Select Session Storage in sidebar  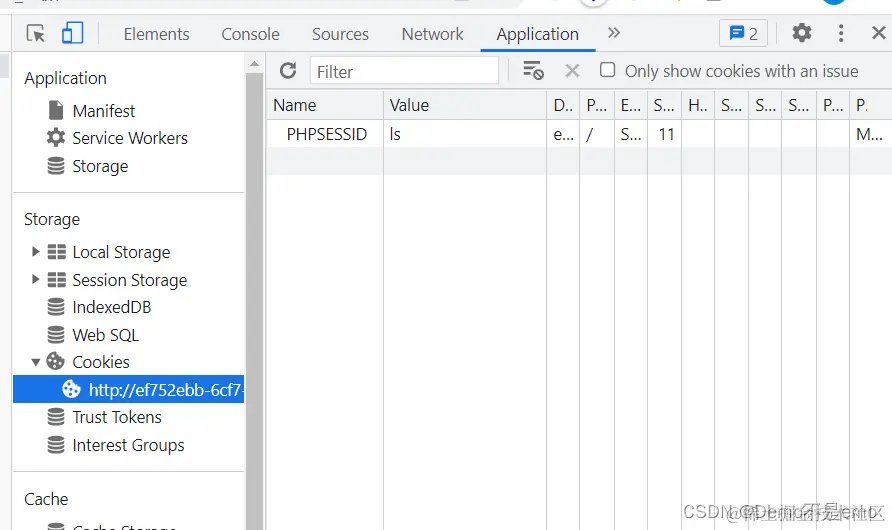point(130,280)
